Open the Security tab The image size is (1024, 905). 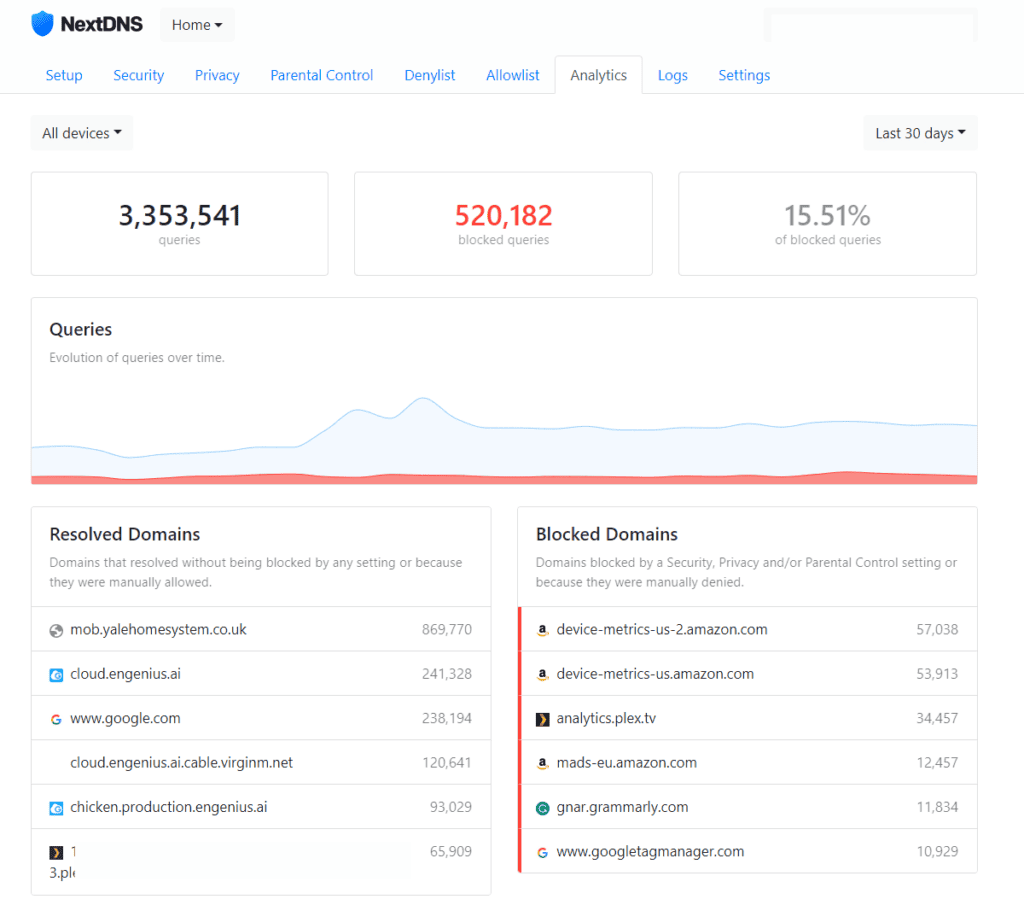(x=138, y=75)
